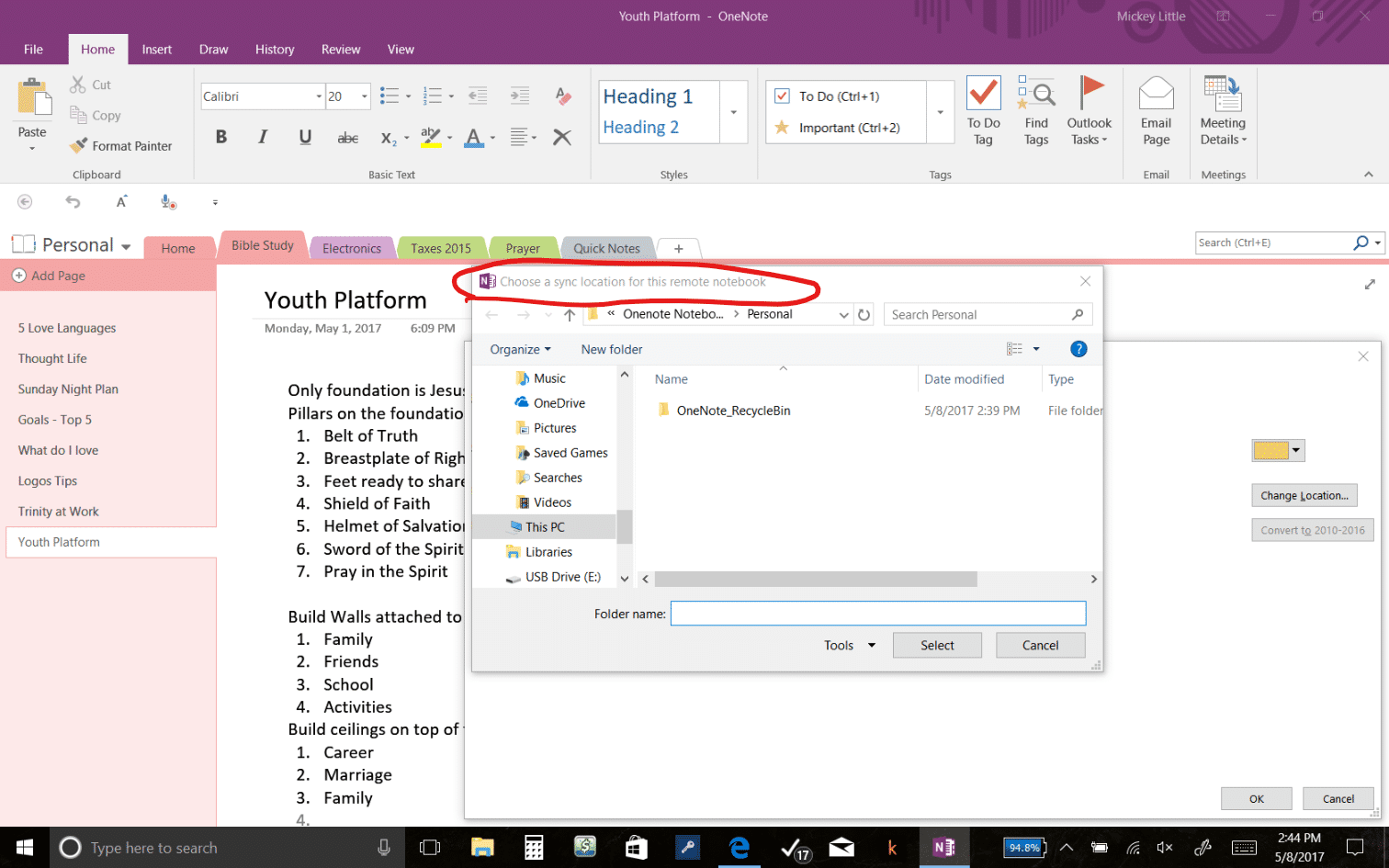Open the Bible Study section tab
The image size is (1389, 868).
[x=263, y=245]
